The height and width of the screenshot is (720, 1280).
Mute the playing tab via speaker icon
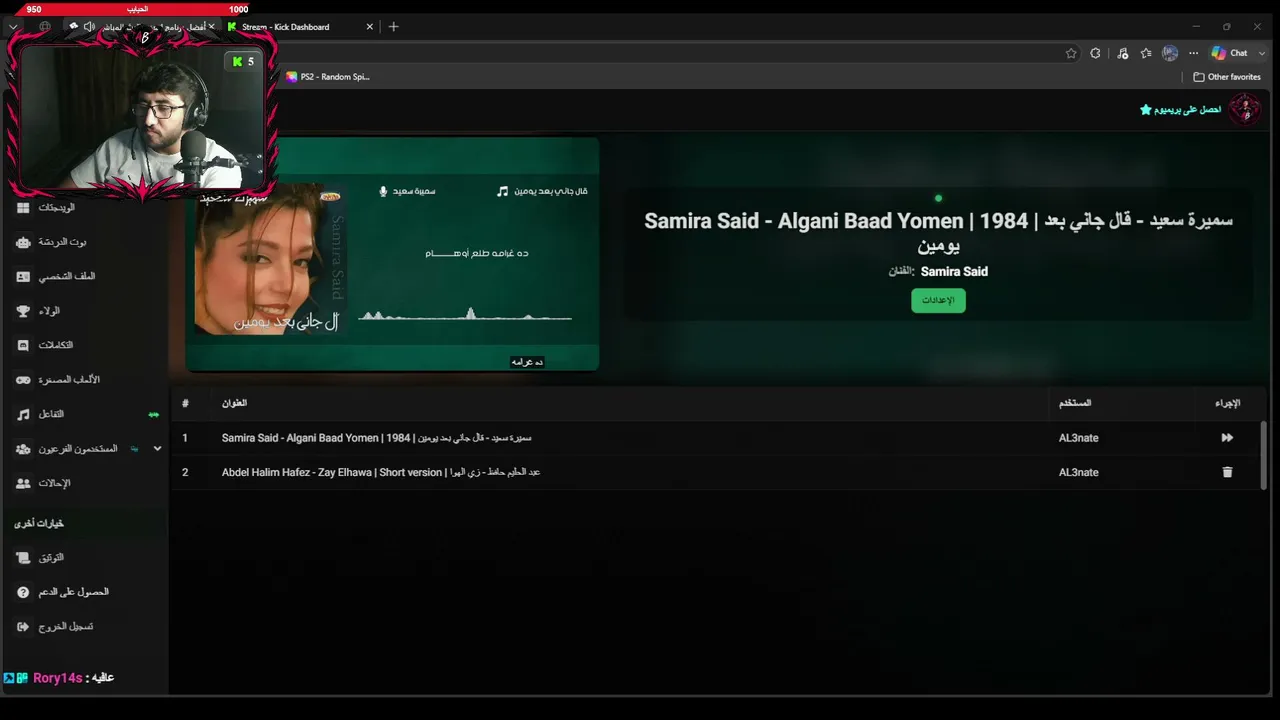point(89,27)
